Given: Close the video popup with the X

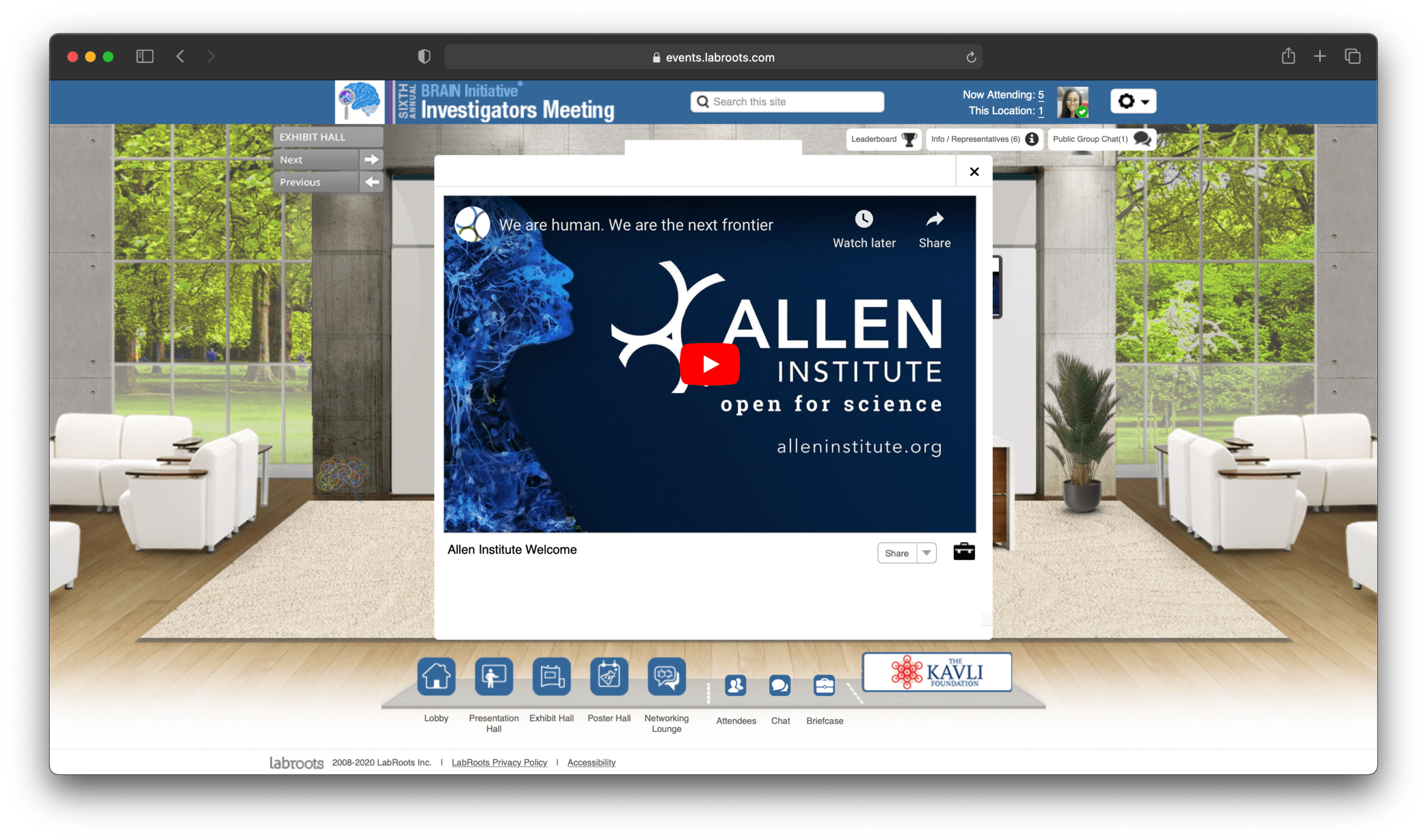Looking at the screenshot, I should tap(974, 172).
